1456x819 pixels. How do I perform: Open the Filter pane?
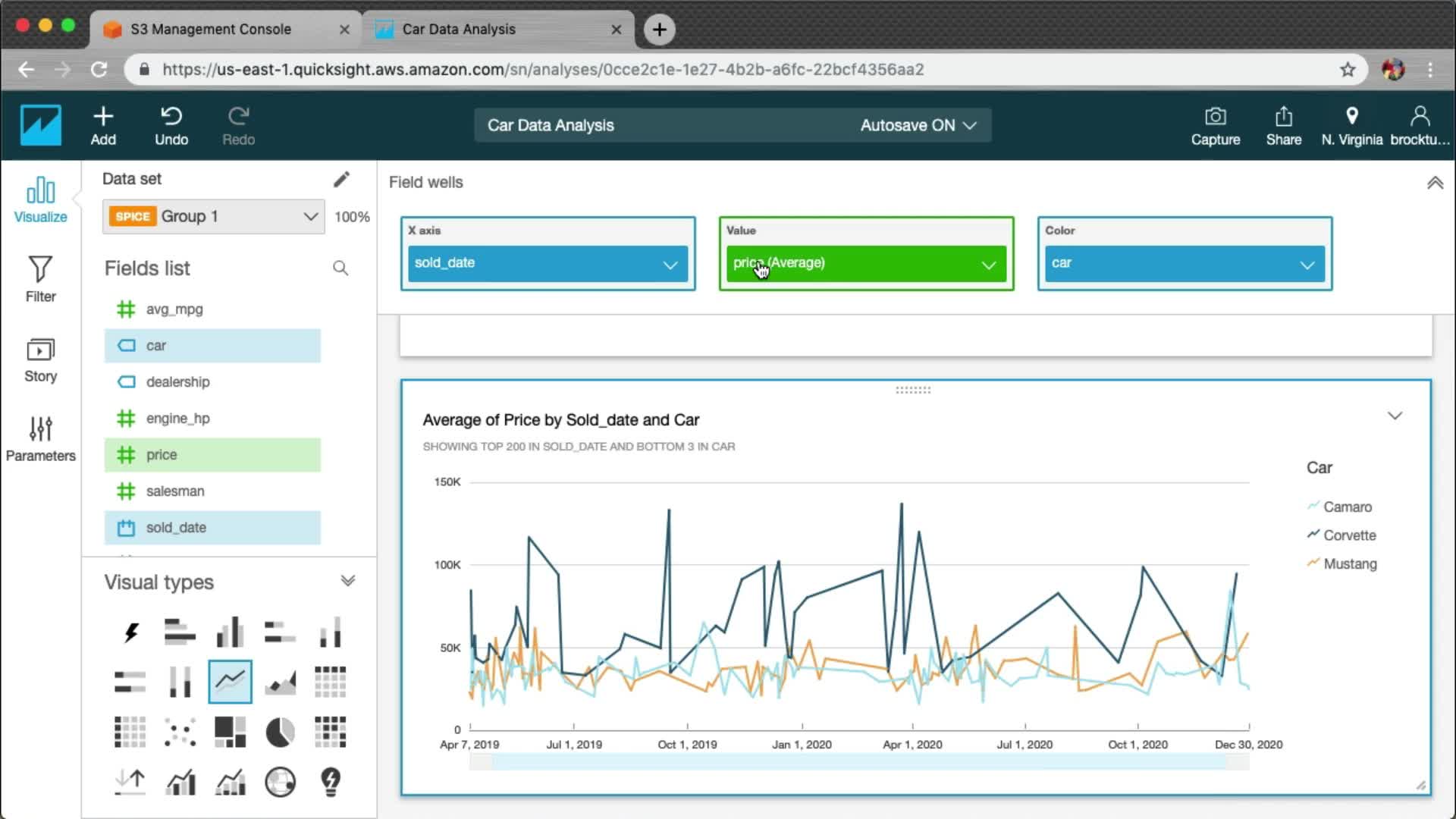coord(40,279)
